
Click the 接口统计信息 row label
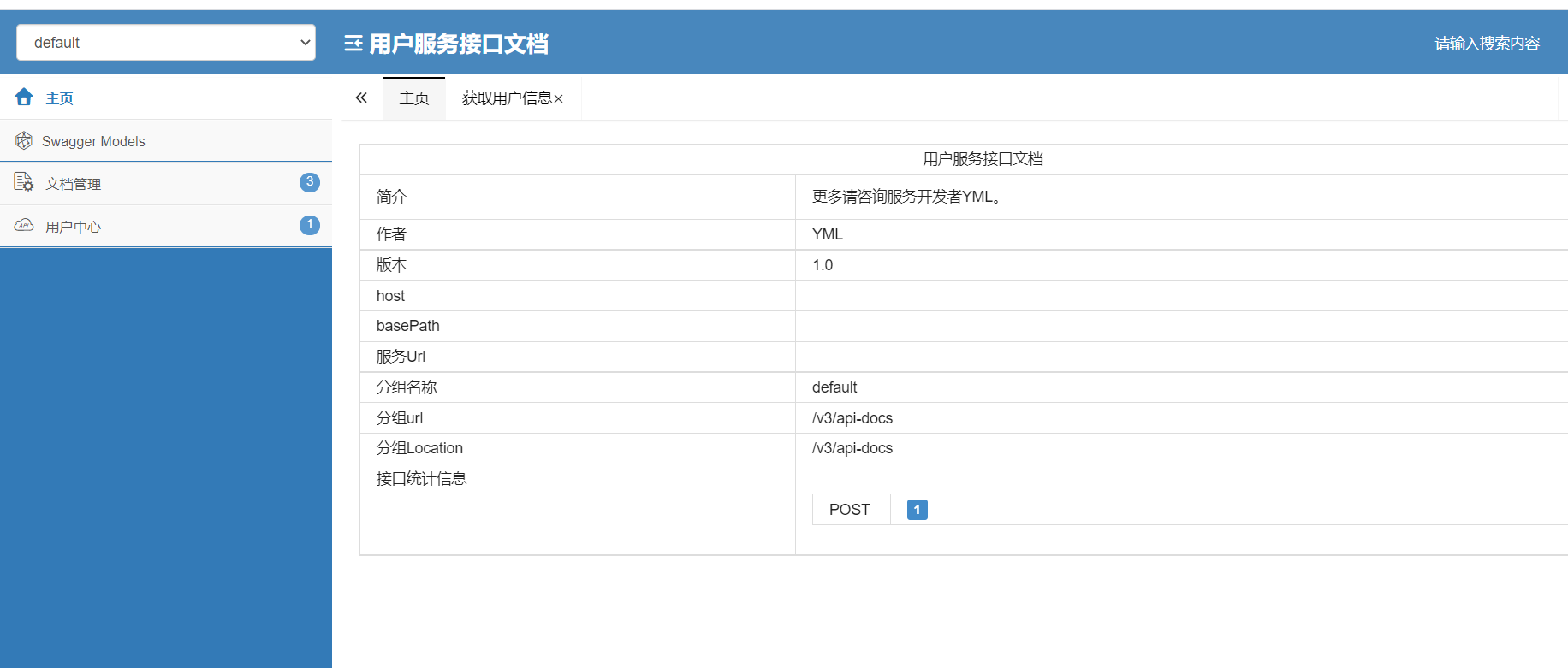click(x=421, y=479)
